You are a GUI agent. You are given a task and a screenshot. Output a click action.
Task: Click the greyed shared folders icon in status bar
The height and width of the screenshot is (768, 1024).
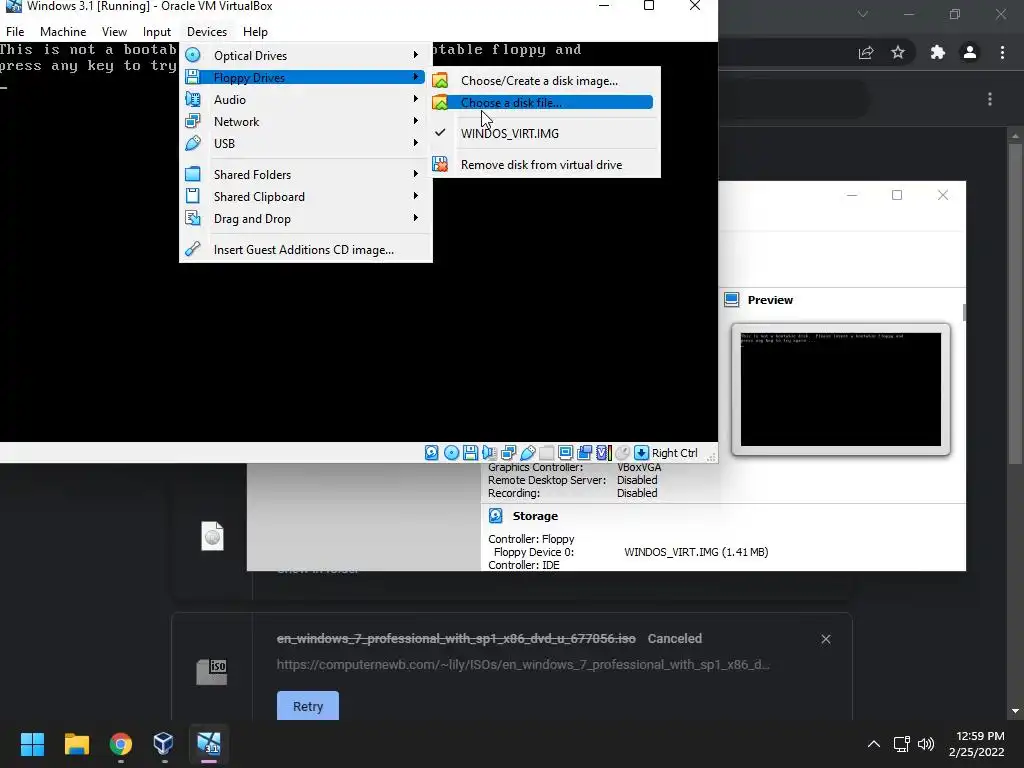point(547,453)
